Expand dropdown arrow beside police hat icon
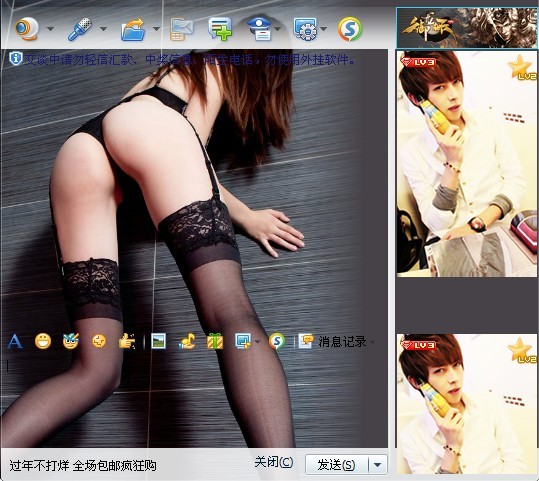This screenshot has height=481, width=539. point(278,29)
